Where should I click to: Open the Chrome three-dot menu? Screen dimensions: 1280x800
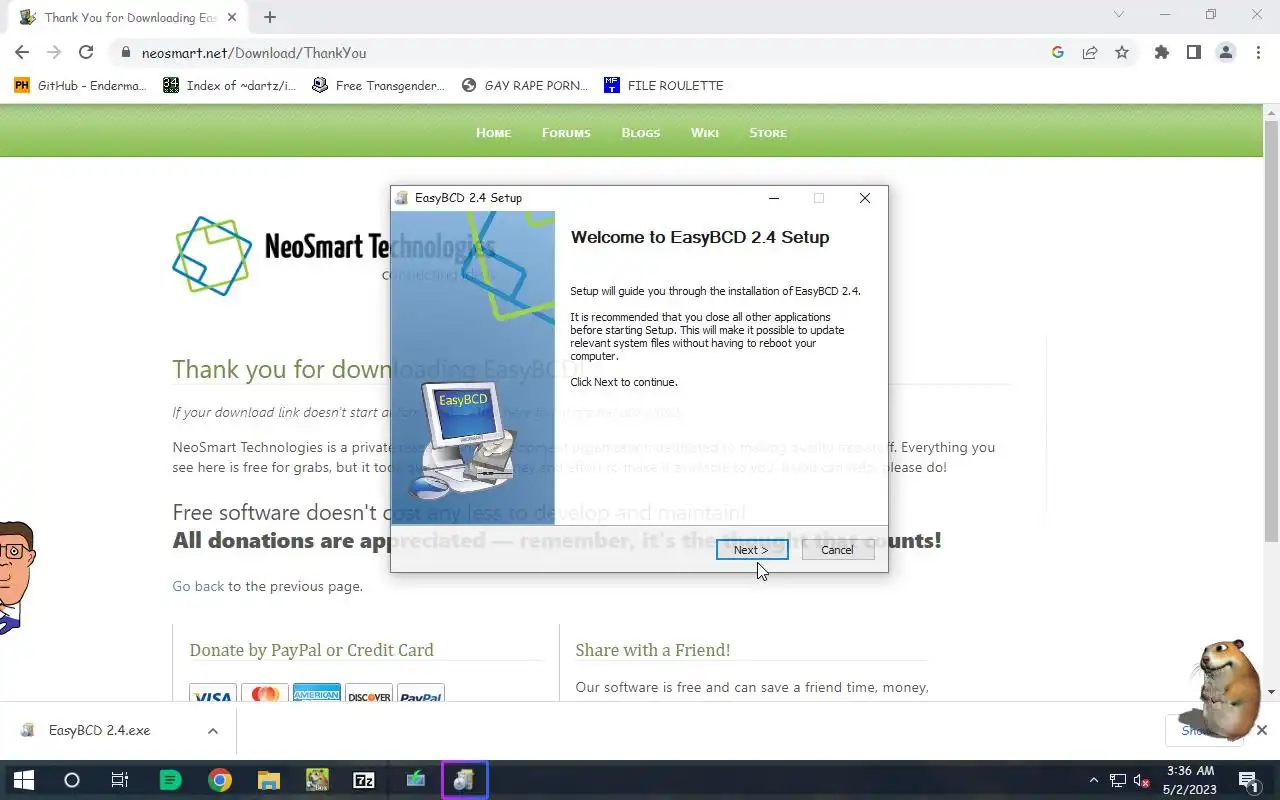1258,53
